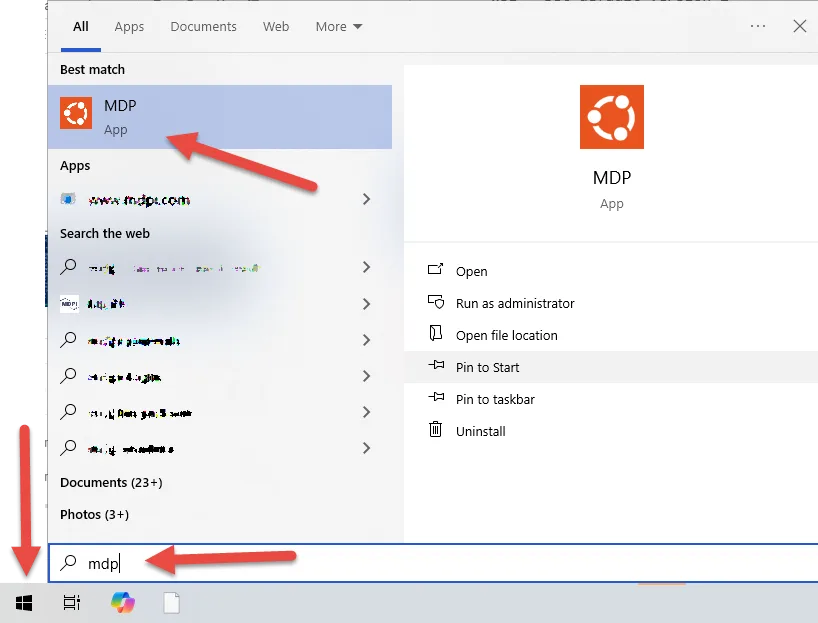Expand the last web search result chevron
The width and height of the screenshot is (818, 623).
coord(366,448)
